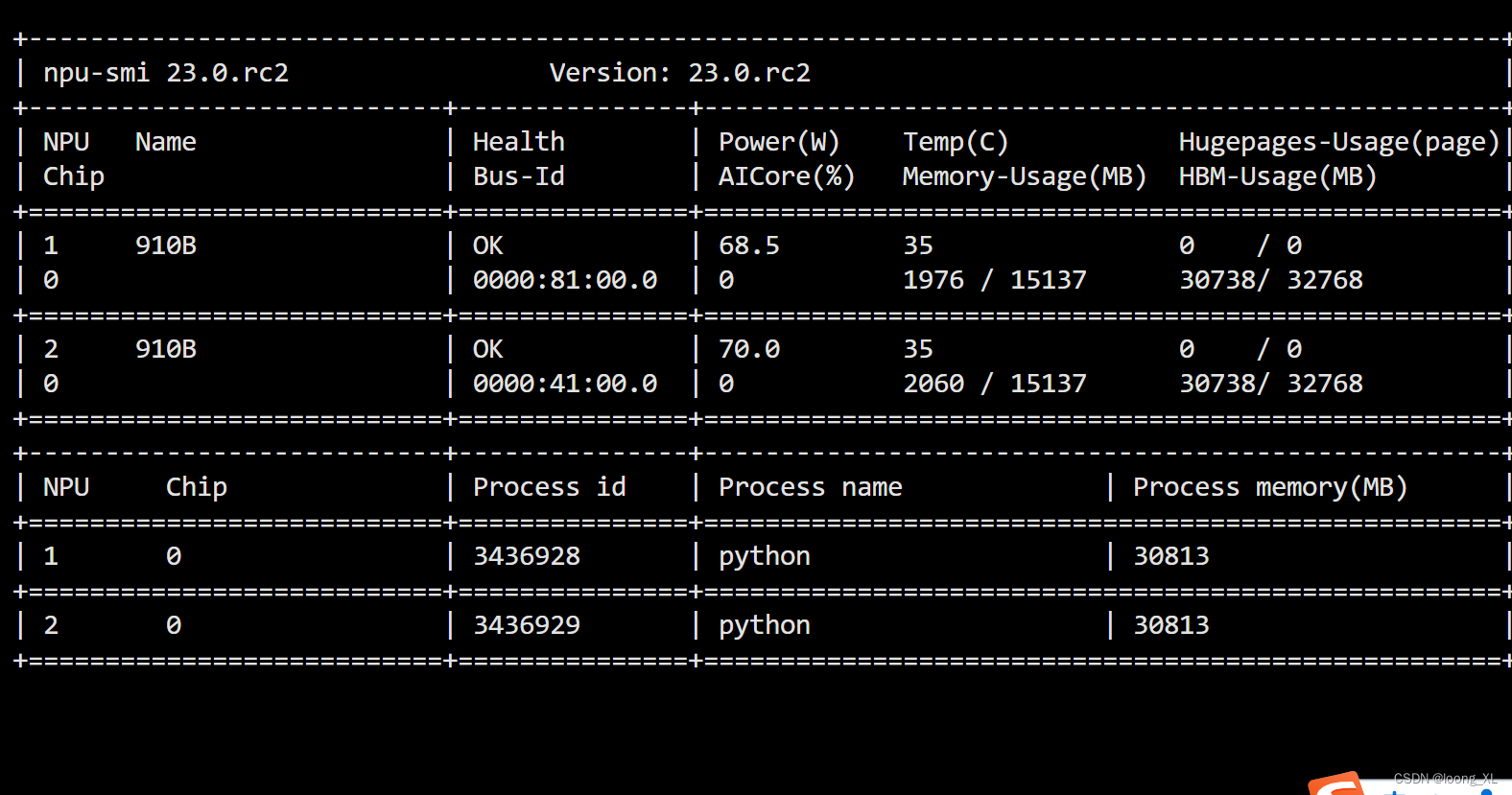
Task: Click the 'Hugepages-Usage(page)' header
Action: pos(1339,142)
